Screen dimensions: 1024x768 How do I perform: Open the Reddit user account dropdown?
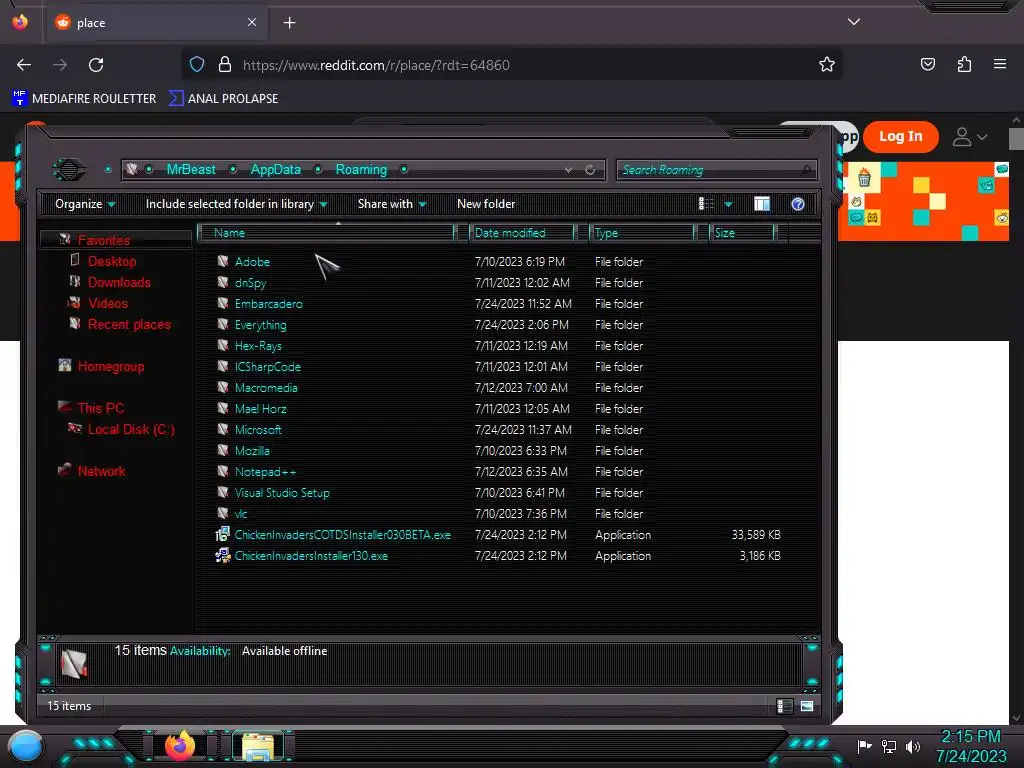point(969,136)
